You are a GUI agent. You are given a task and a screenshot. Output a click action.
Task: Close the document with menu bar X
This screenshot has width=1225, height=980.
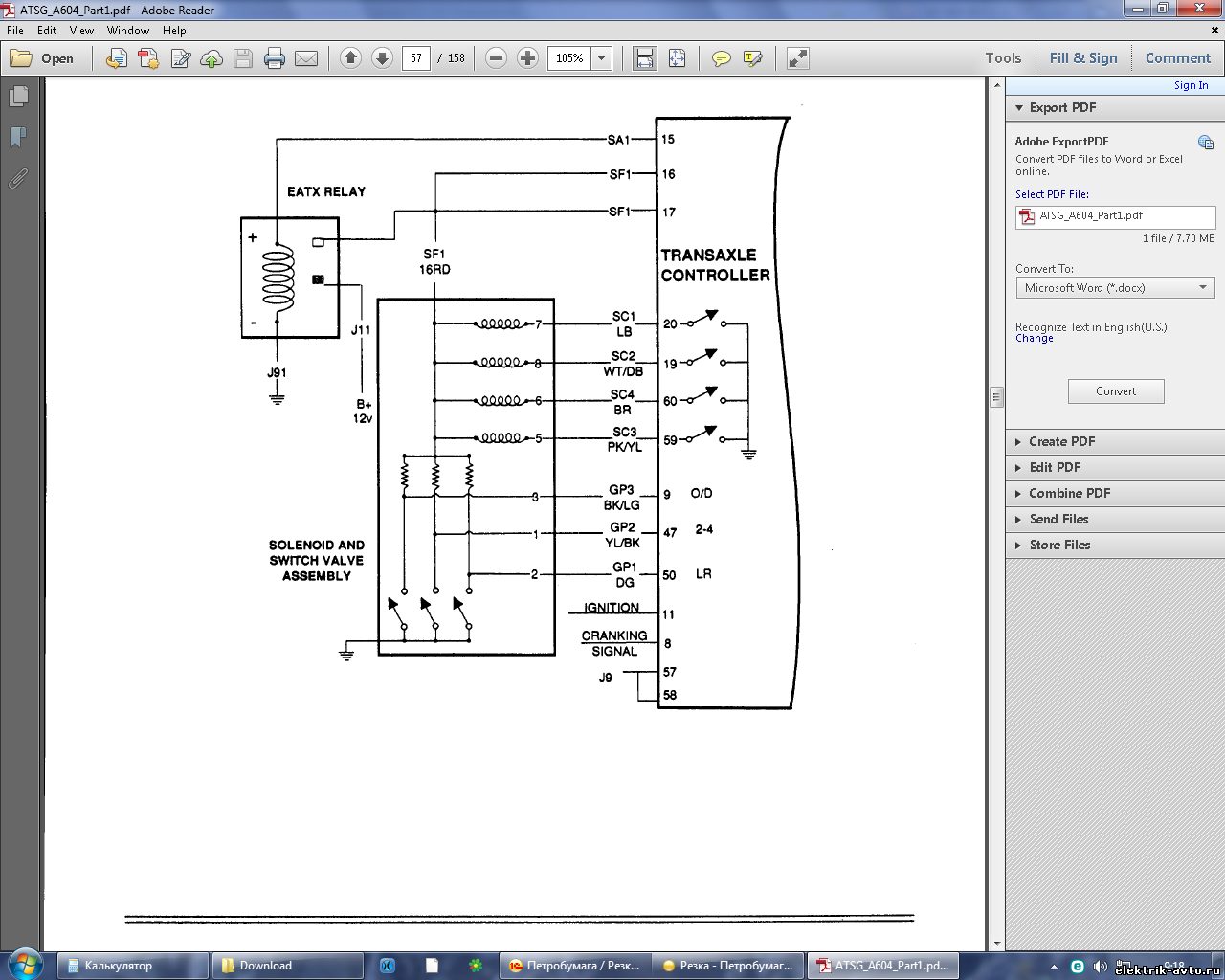1215,31
